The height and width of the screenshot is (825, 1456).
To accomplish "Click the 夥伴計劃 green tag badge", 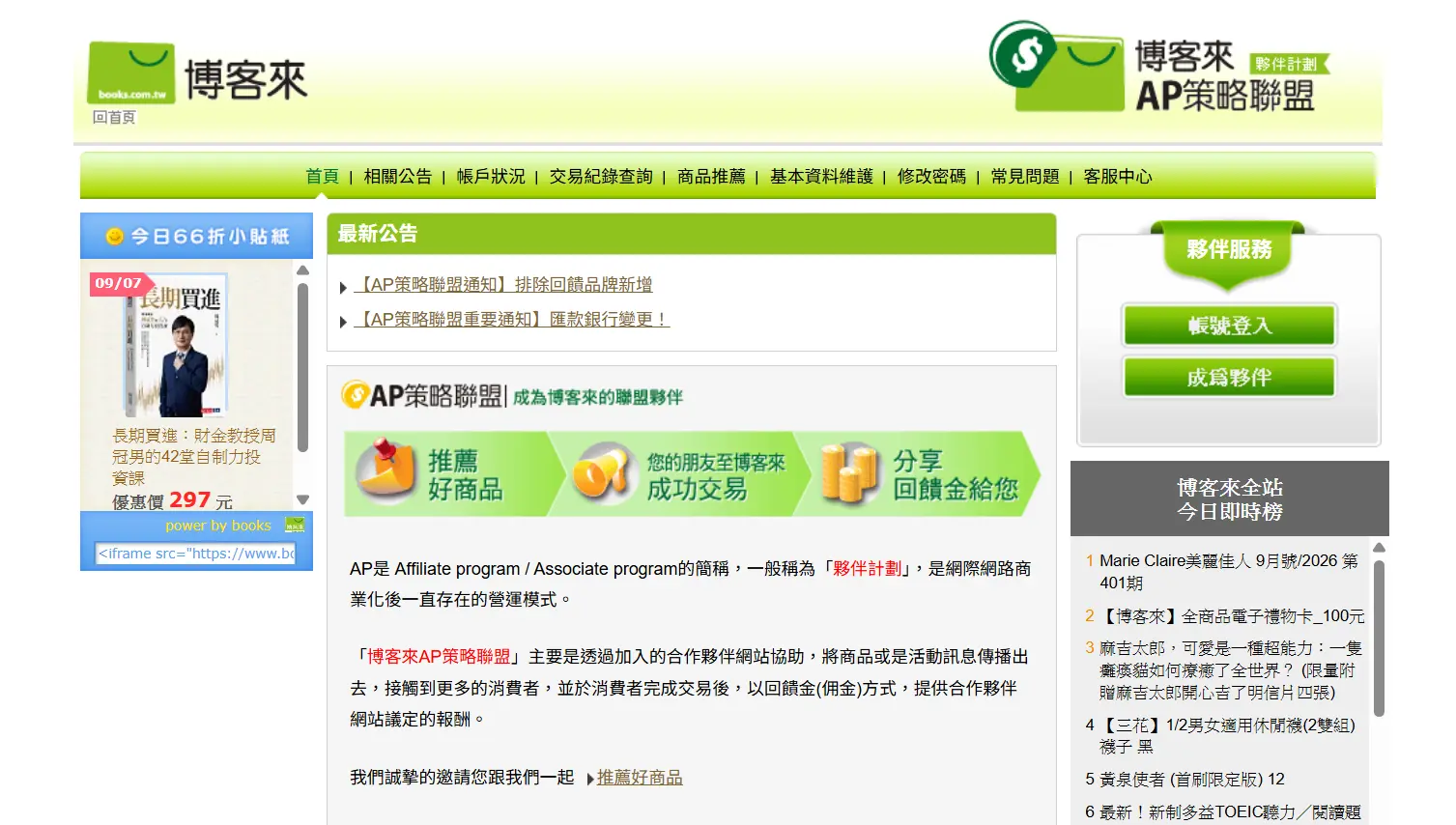I will point(1289,64).
